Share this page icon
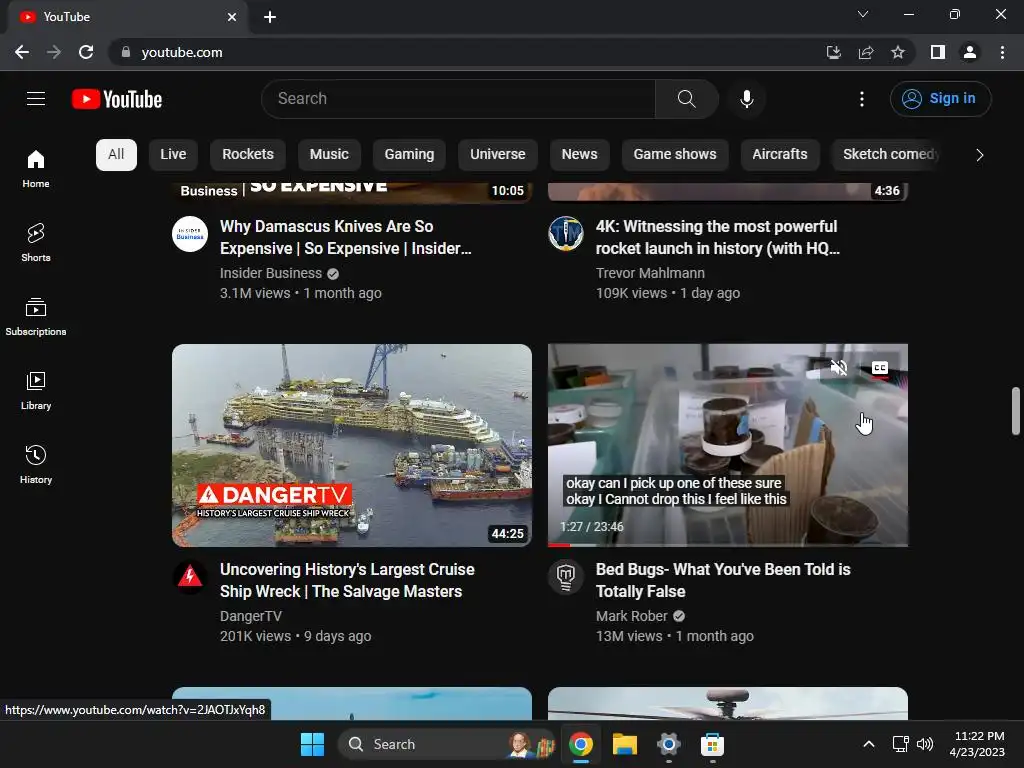Screen dimensions: 1024x768 click(x=866, y=52)
